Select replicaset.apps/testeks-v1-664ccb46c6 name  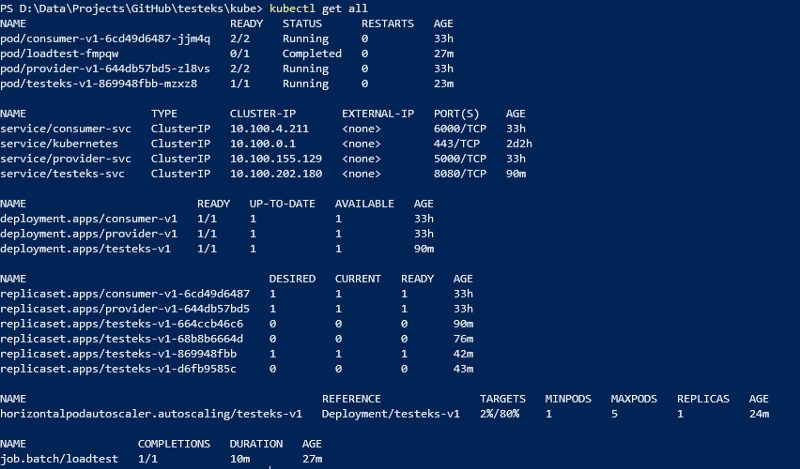121,324
